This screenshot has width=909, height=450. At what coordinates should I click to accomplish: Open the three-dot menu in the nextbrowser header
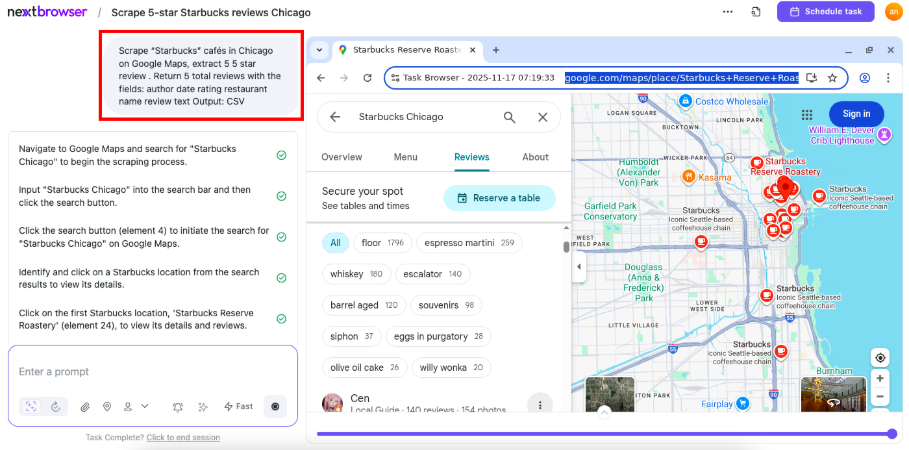coord(728,12)
